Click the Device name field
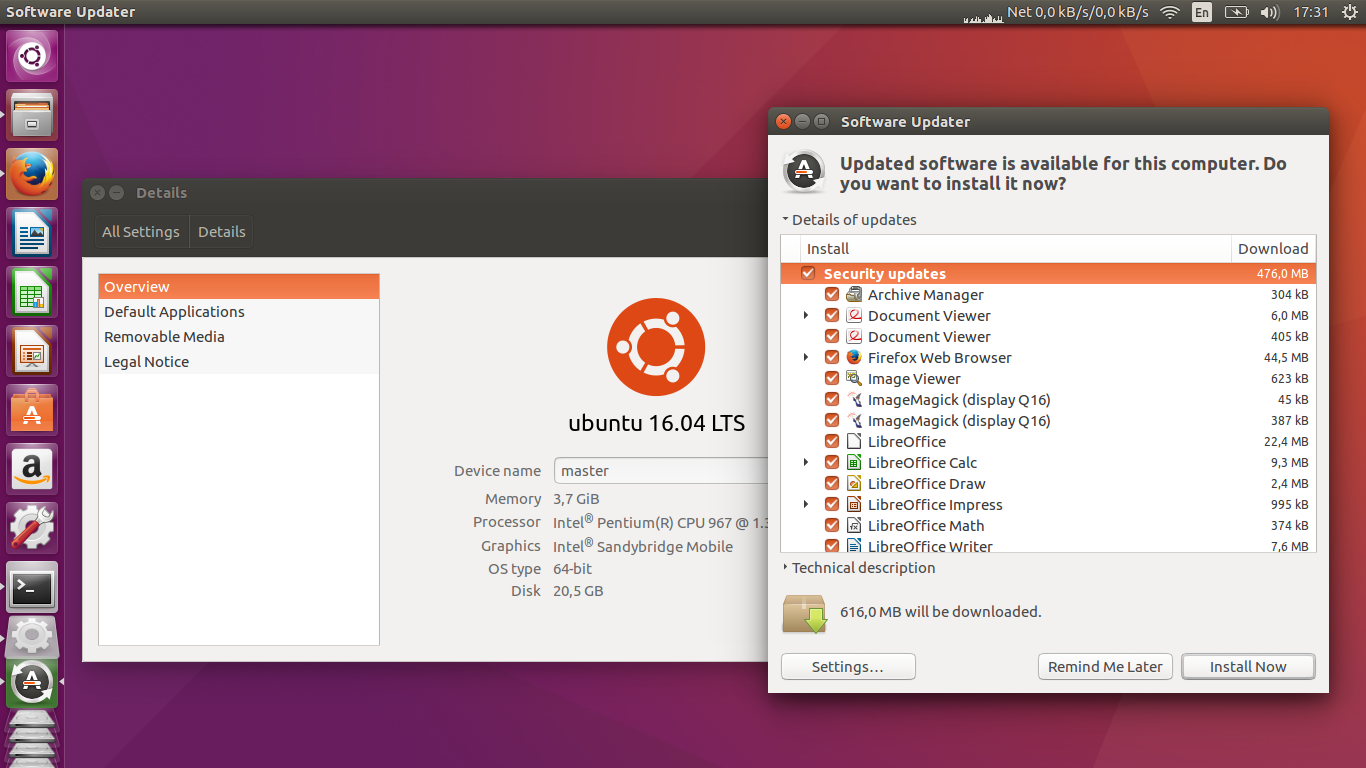 coord(661,471)
